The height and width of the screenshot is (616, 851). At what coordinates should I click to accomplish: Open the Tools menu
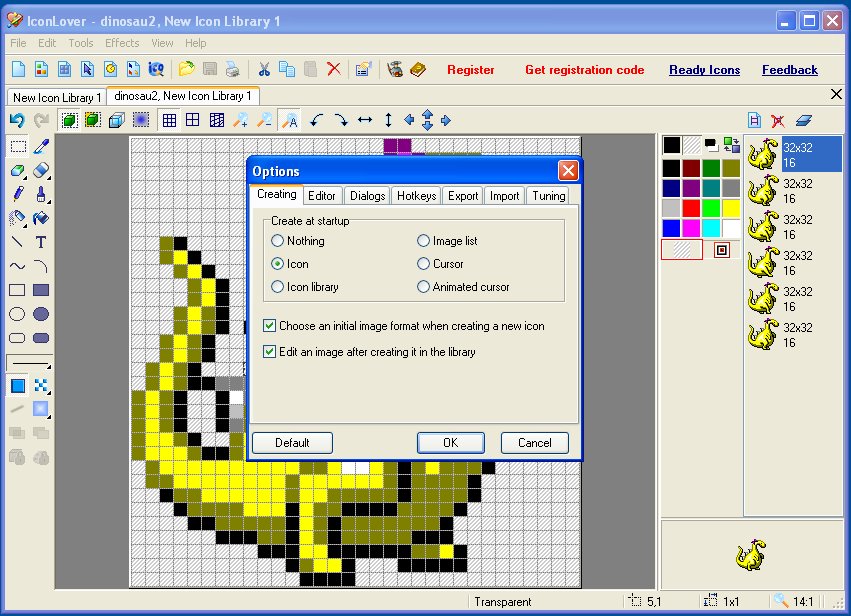pyautogui.click(x=81, y=43)
